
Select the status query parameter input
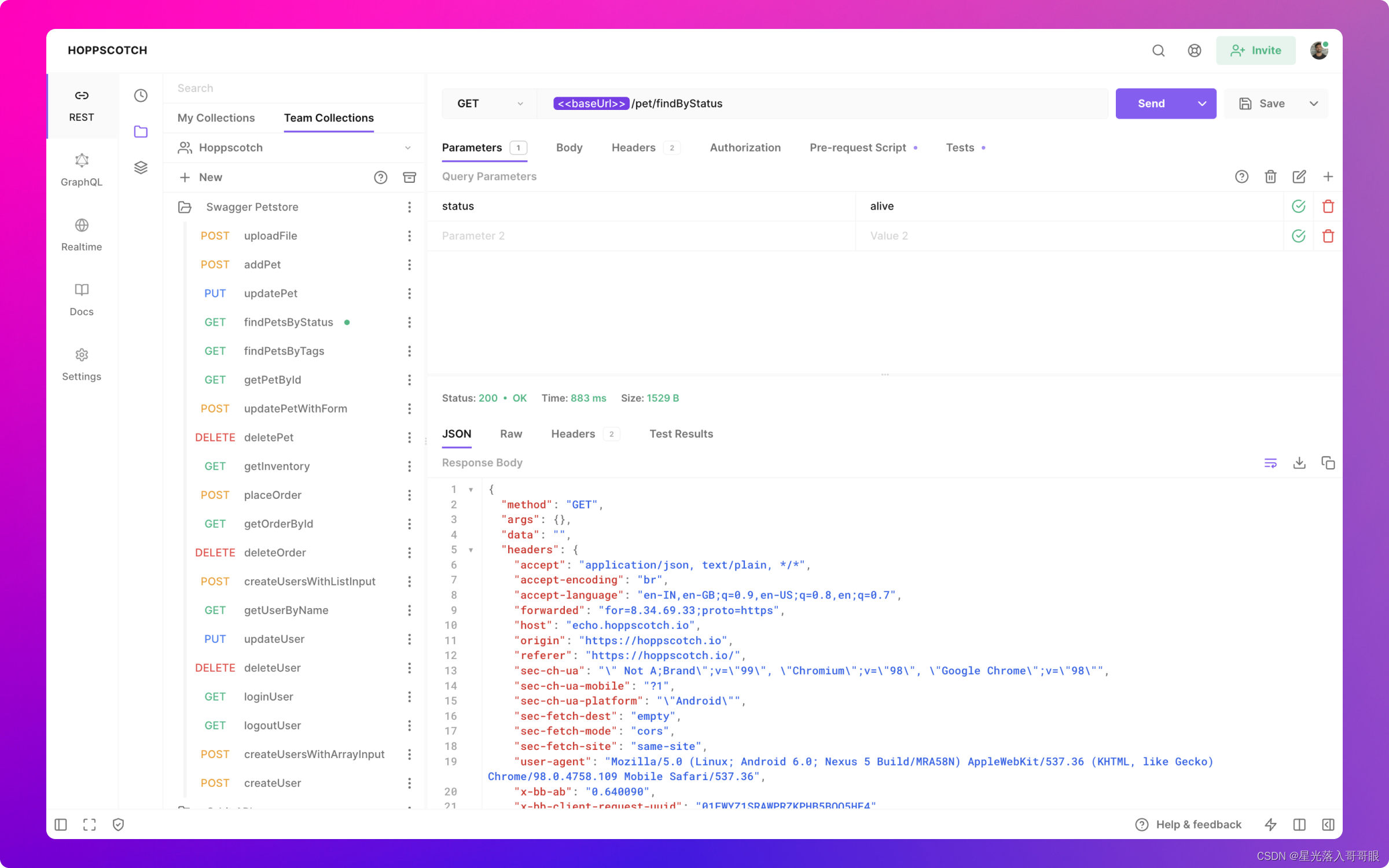(647, 206)
